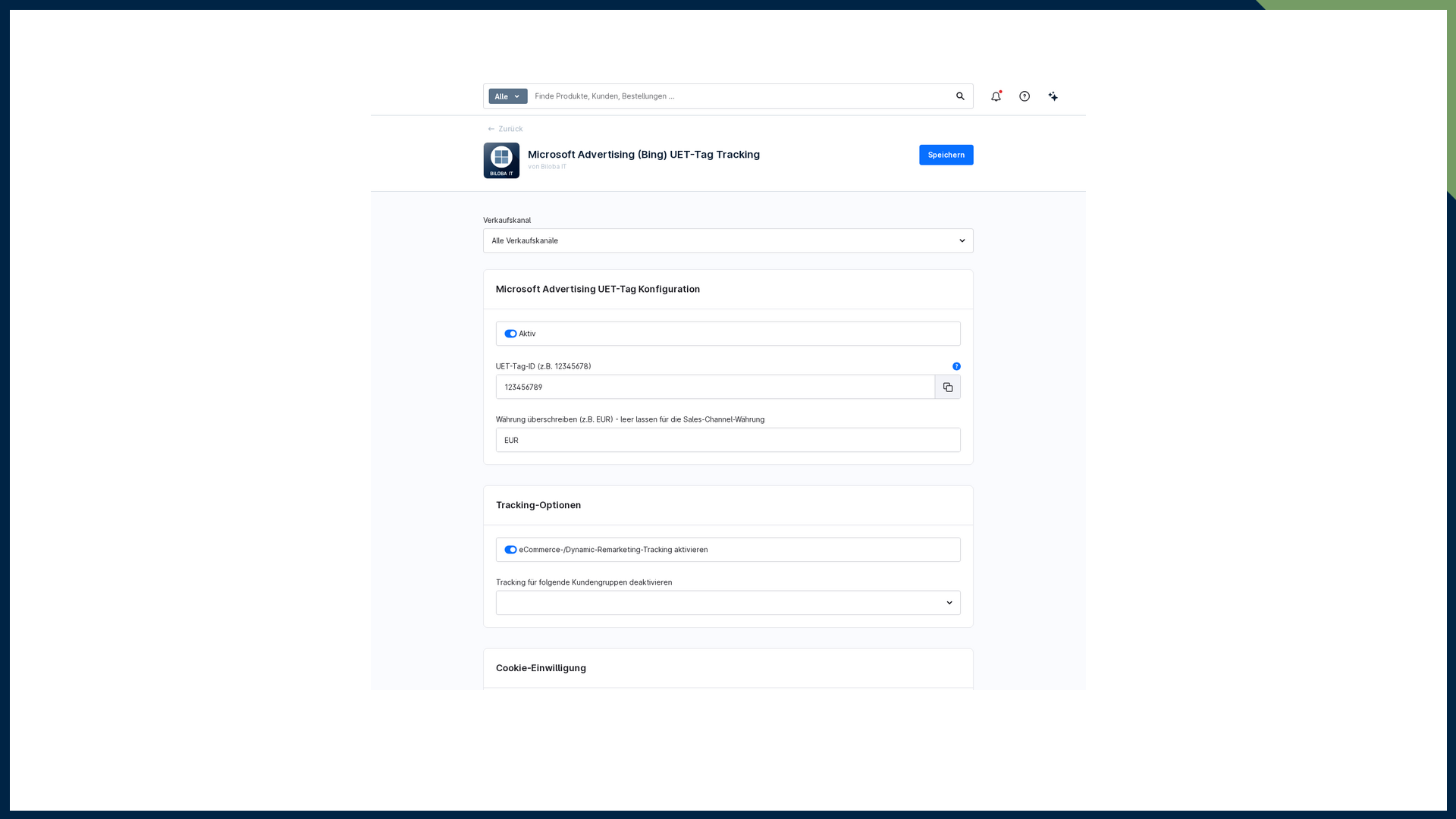Open the Kundengruppen deaktivieren dropdown

(728, 603)
